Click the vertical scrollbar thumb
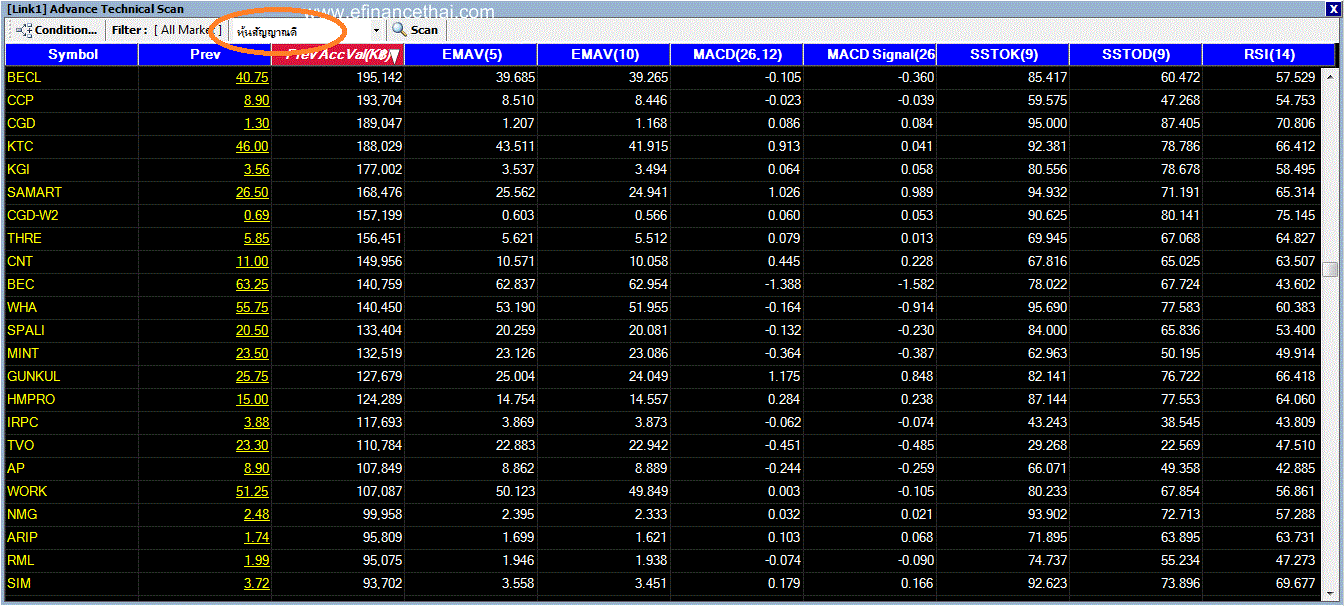 point(1330,269)
